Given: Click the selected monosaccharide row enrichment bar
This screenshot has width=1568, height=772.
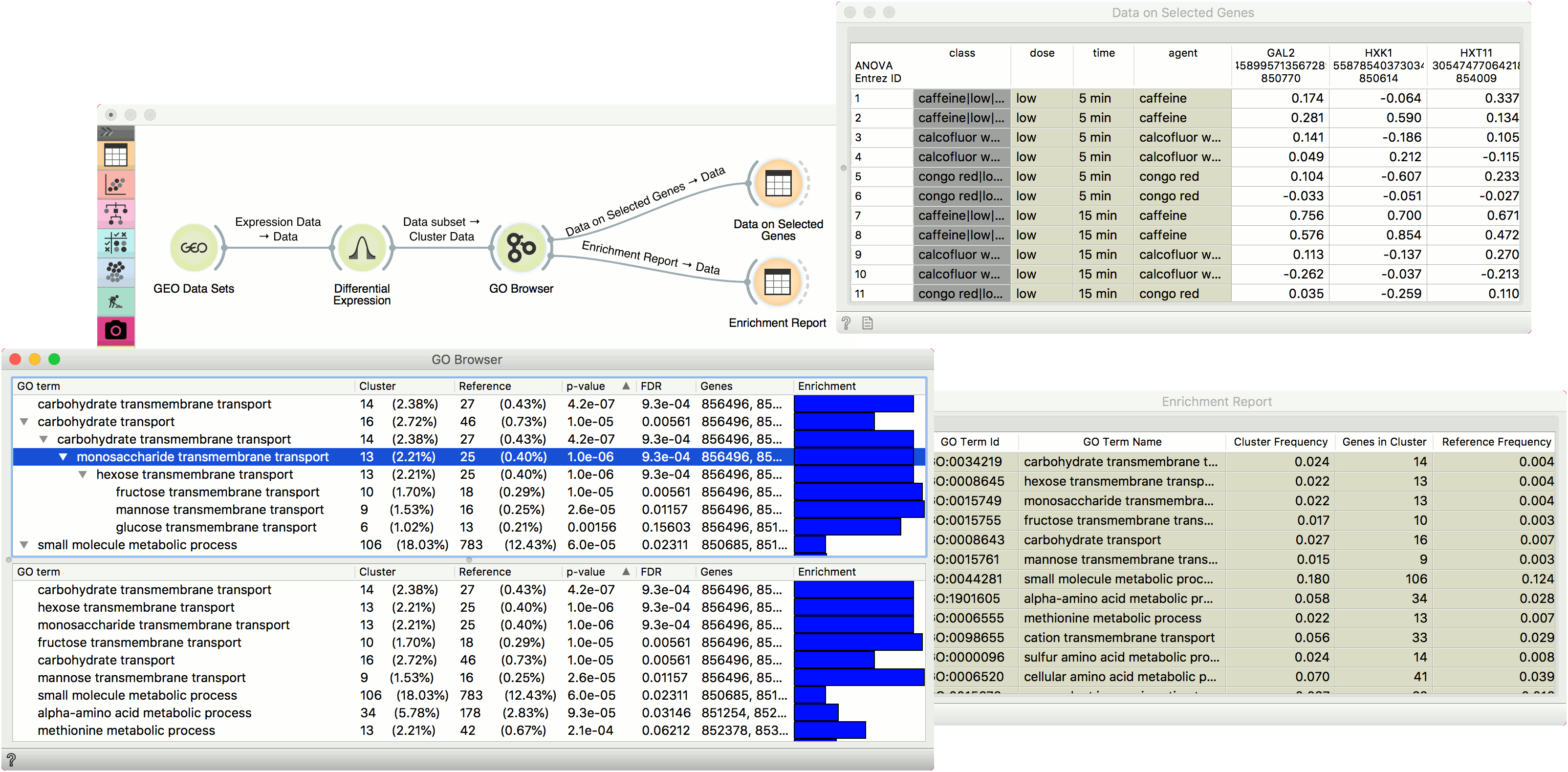Looking at the screenshot, I should click(853, 457).
